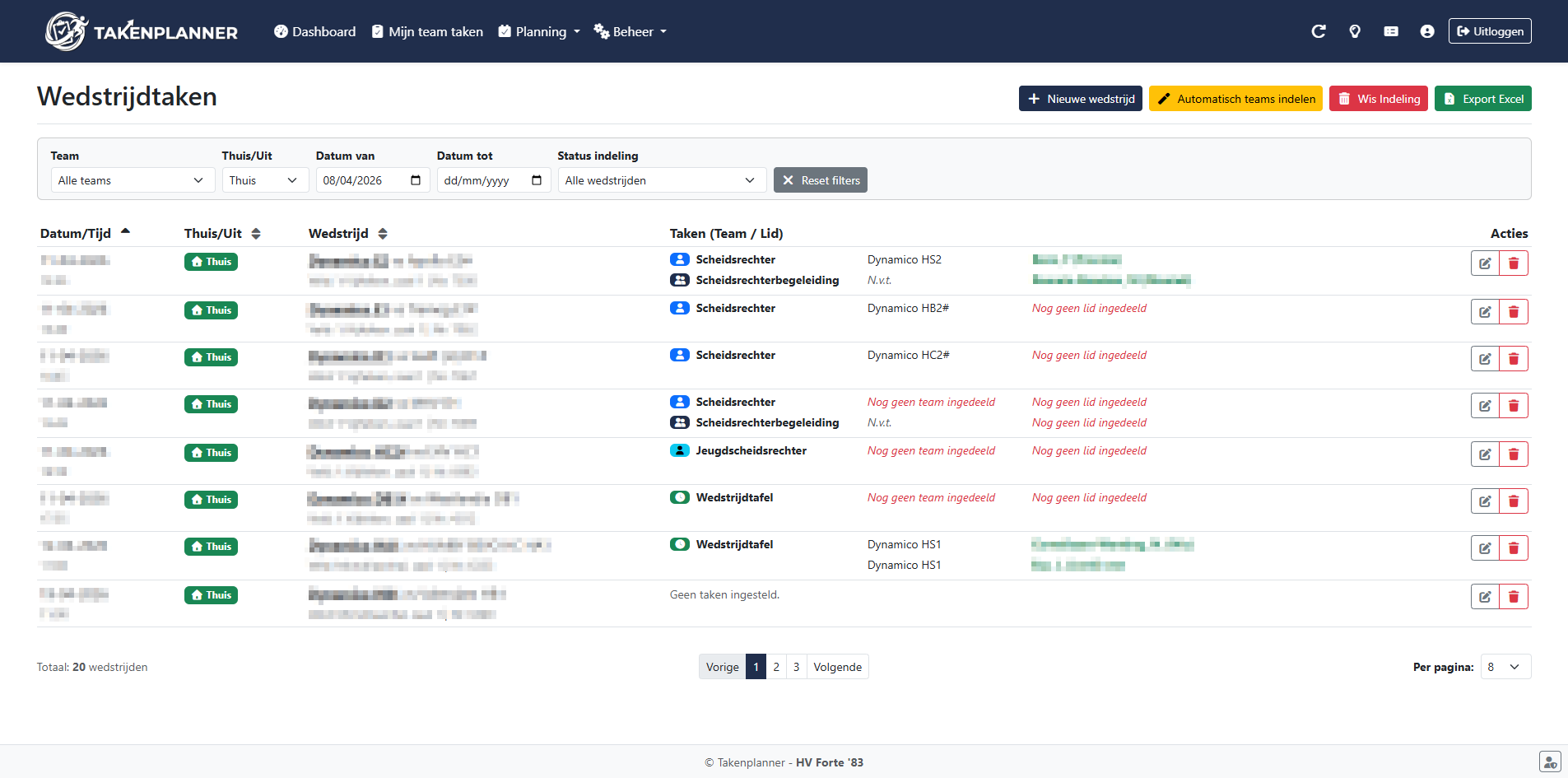Screen dimensions: 1568x778
Task: Go to Mijn team taken
Action: (x=427, y=31)
